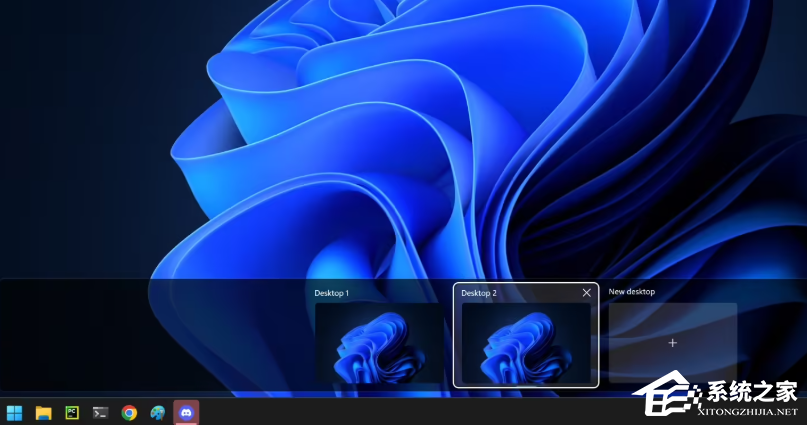
Task: Click the "Desktop 2" name label
Action: coord(479,293)
